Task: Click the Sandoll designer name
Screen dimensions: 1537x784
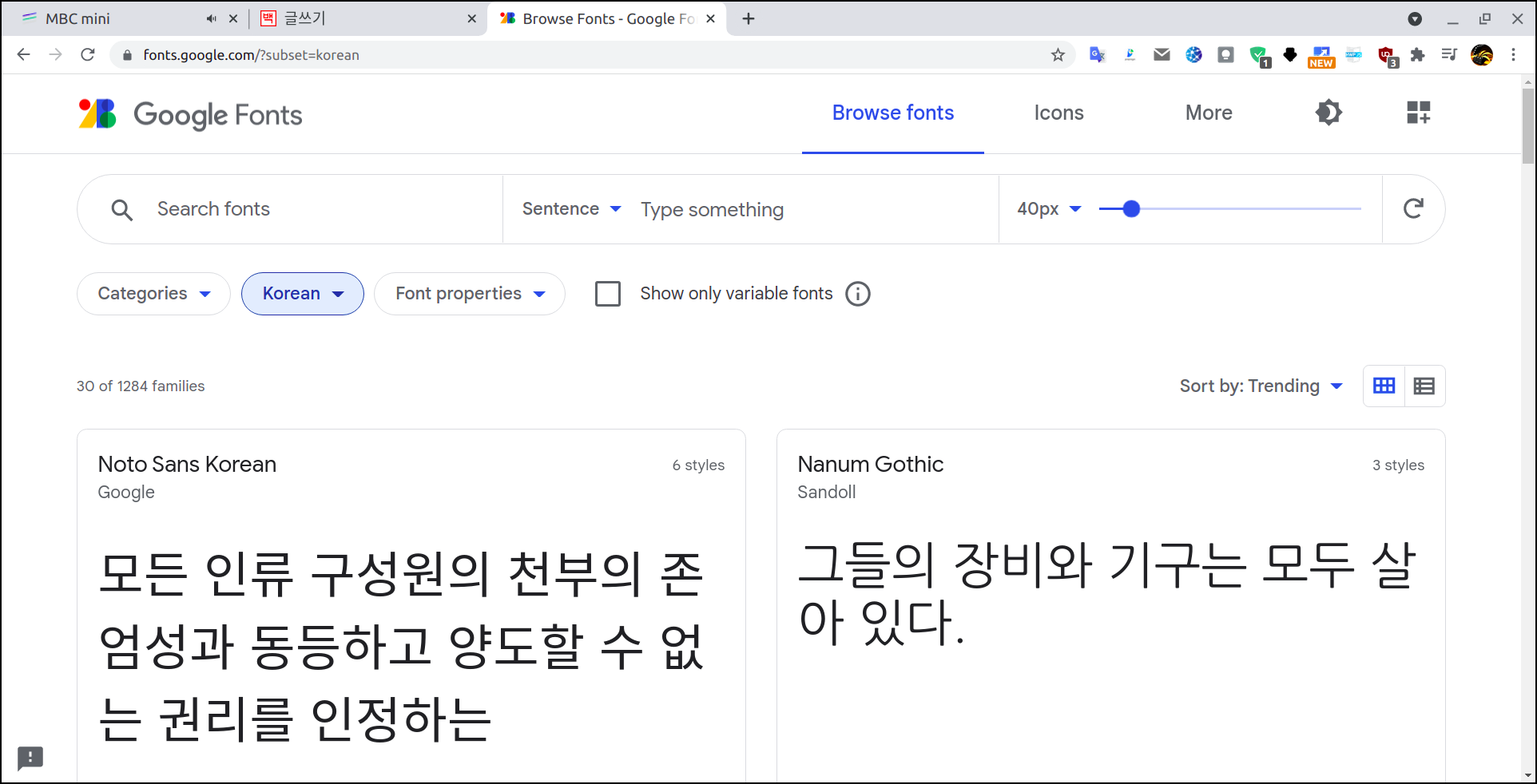Action: [x=827, y=493]
